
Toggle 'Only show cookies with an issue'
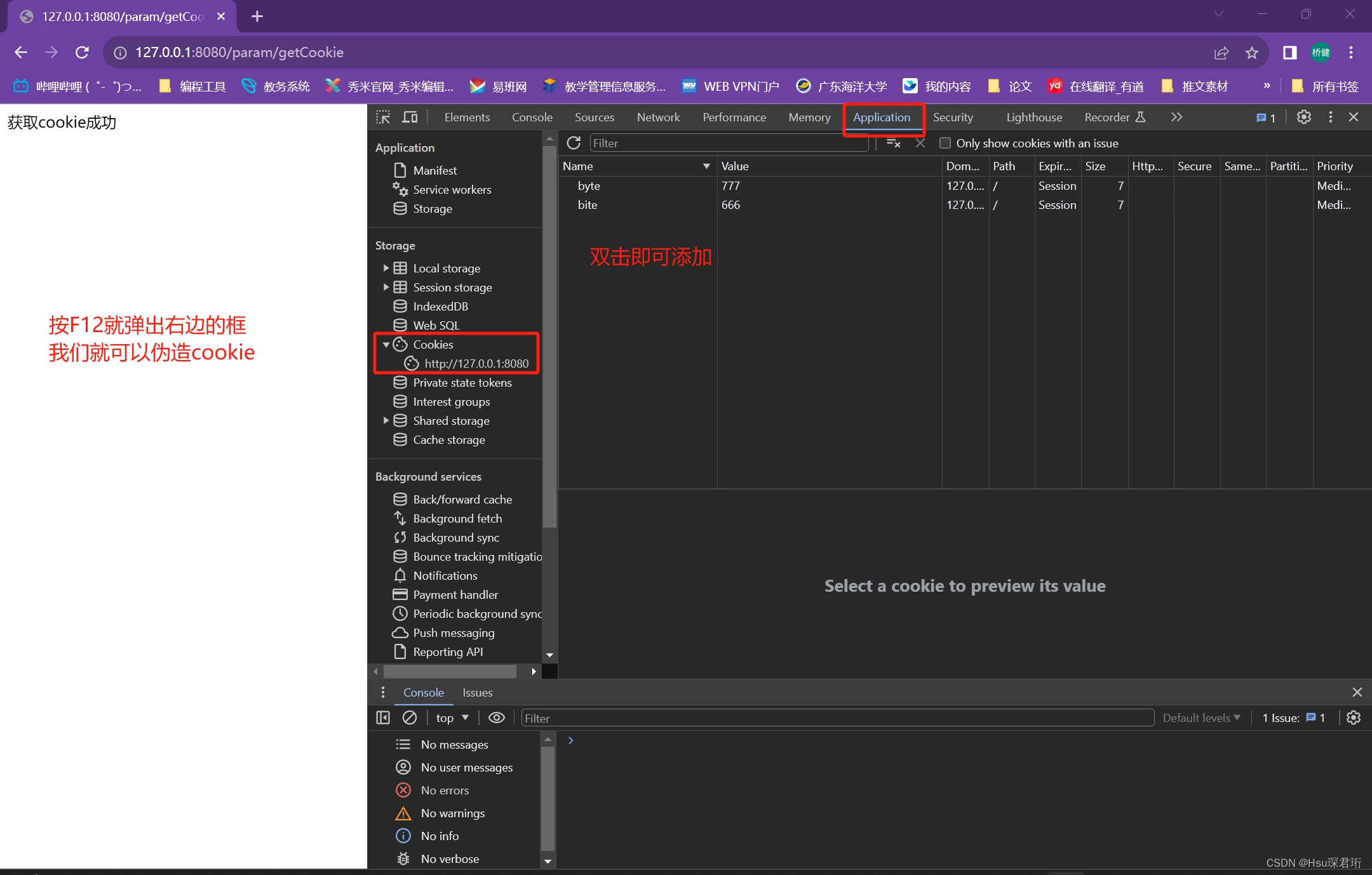943,143
